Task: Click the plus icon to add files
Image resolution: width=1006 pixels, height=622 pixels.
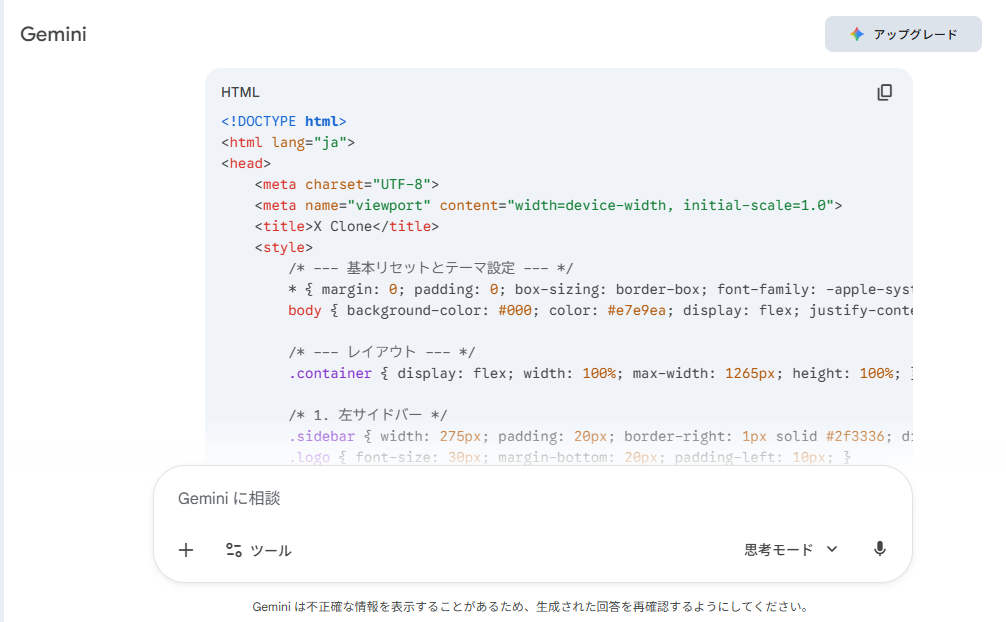Action: pos(186,549)
